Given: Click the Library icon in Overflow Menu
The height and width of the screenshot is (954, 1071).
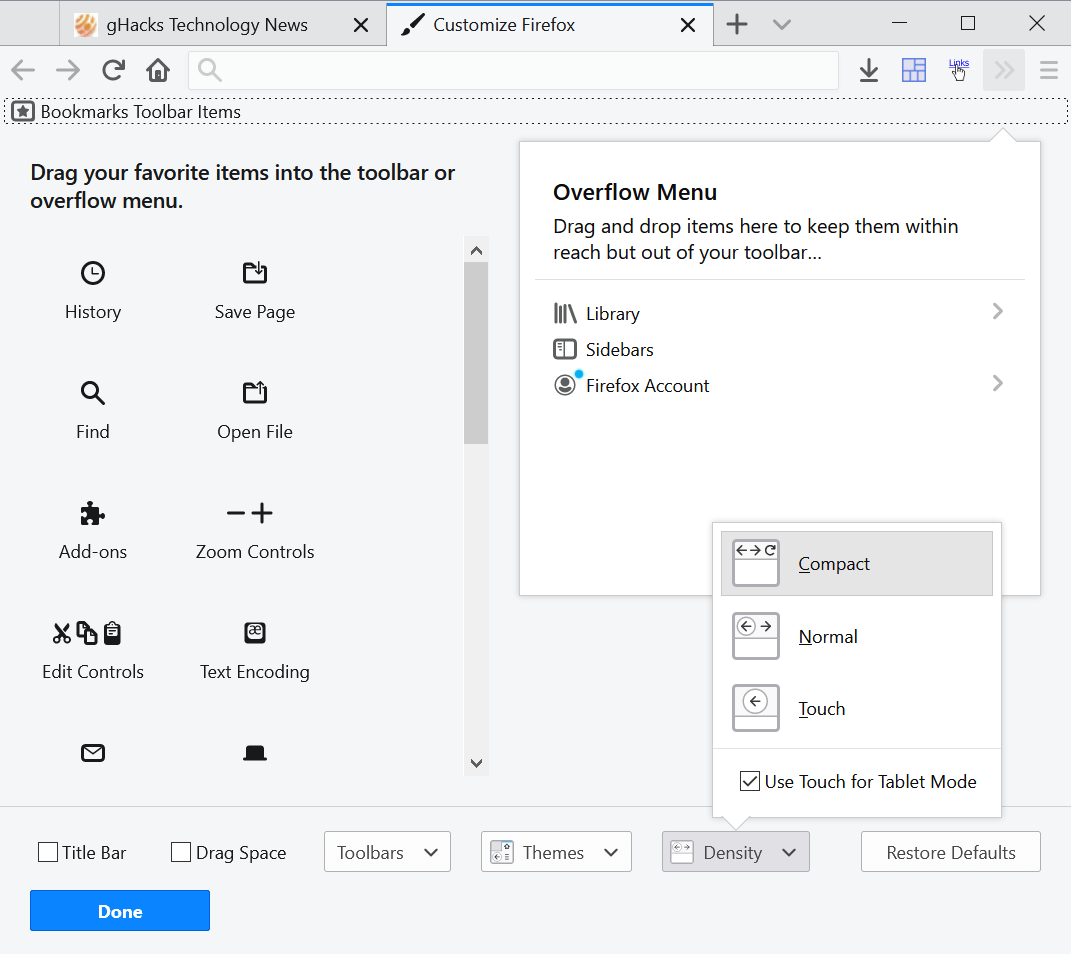Looking at the screenshot, I should click(565, 312).
